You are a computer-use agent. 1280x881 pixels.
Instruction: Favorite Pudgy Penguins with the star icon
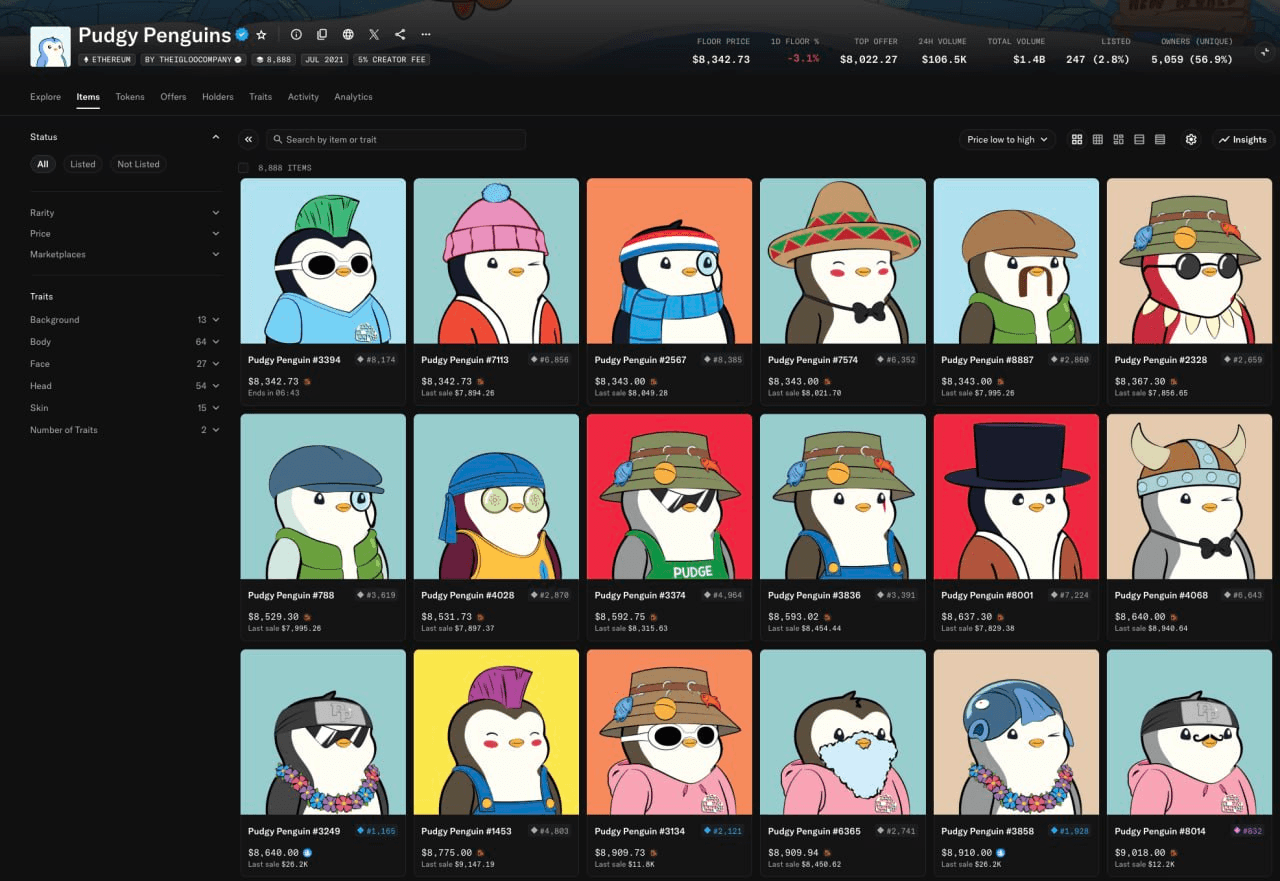coord(261,35)
